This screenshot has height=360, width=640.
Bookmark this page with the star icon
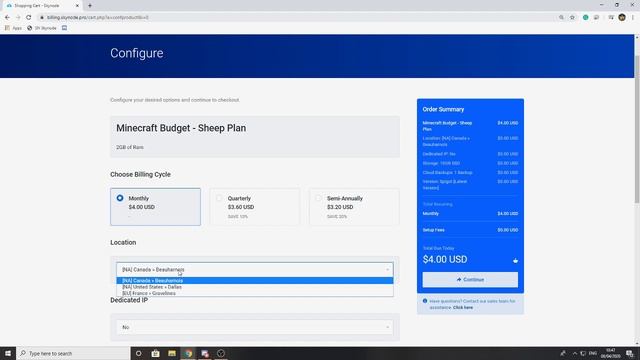(572, 18)
